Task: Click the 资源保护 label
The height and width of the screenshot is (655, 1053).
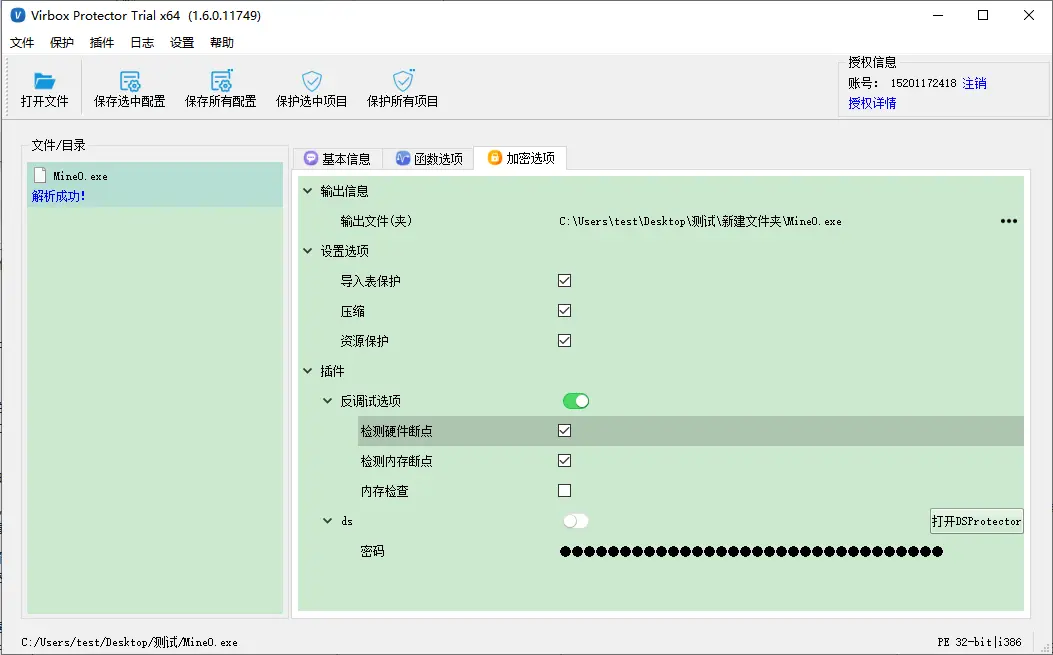Action: coord(364,341)
